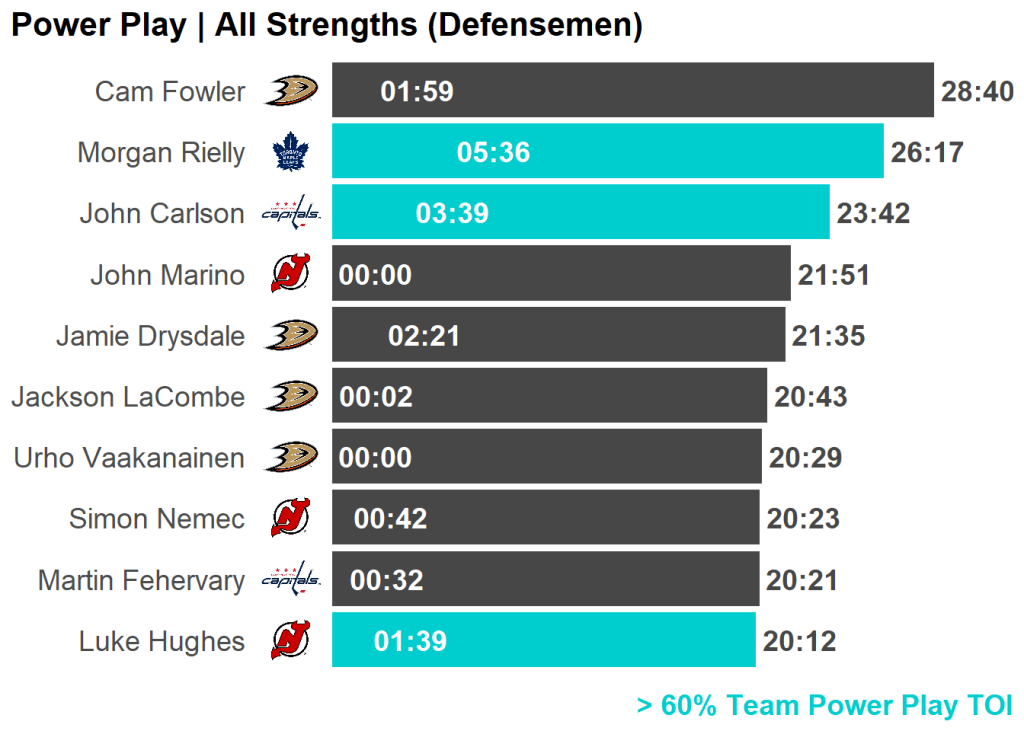Click the Devils logo beside Luke Hughes
The image size is (1024, 731).
pos(291,640)
